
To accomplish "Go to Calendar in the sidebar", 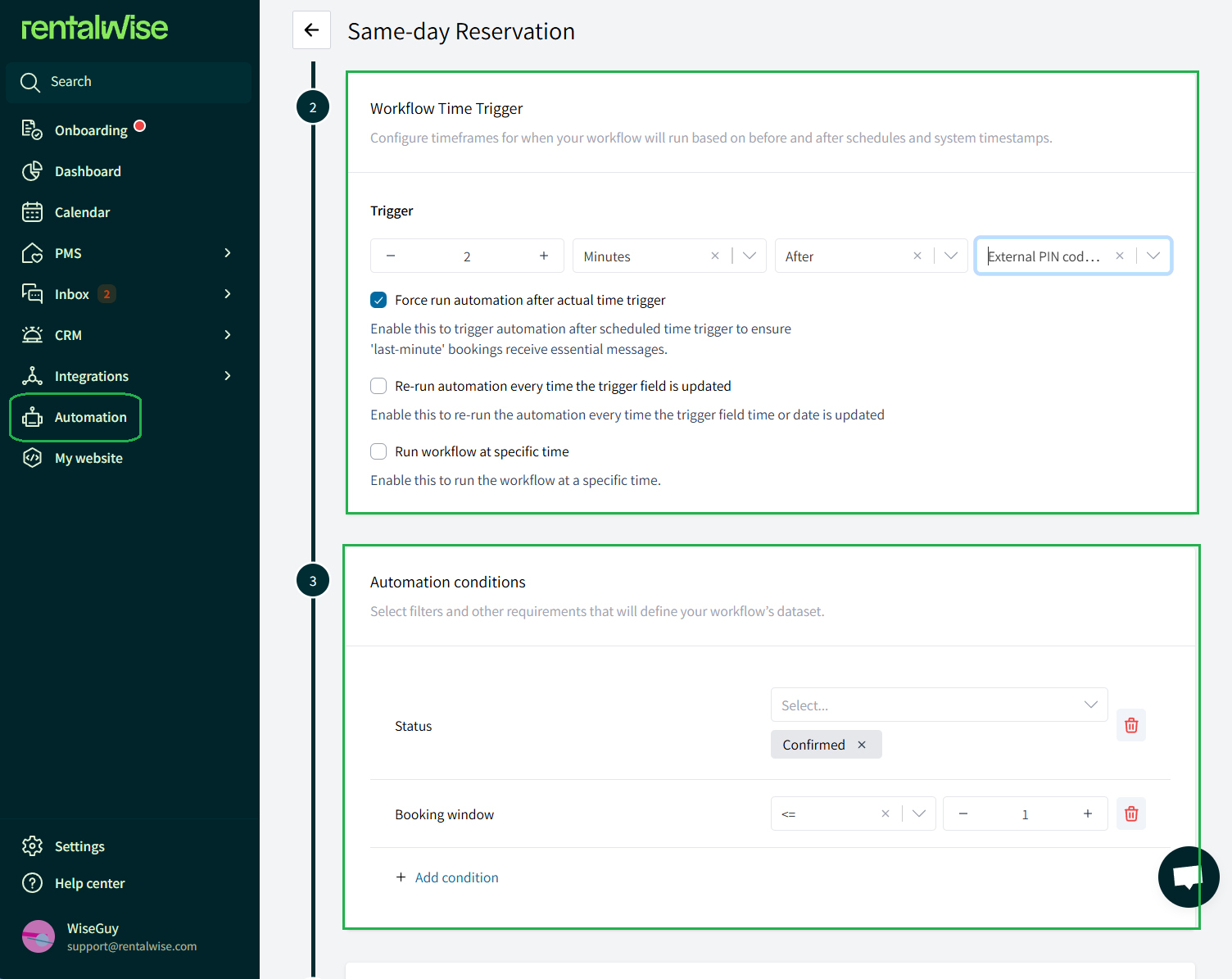I will [82, 212].
